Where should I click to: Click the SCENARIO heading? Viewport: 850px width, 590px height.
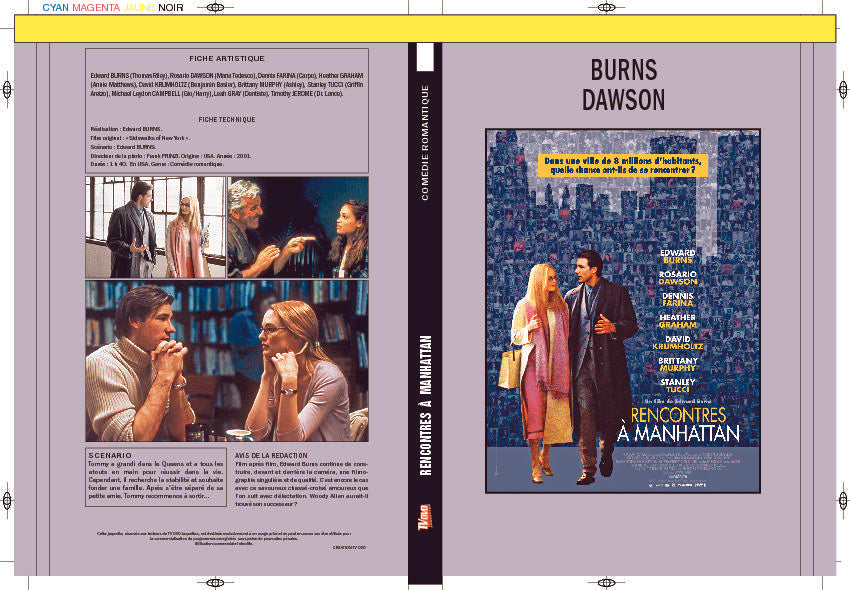[110, 456]
